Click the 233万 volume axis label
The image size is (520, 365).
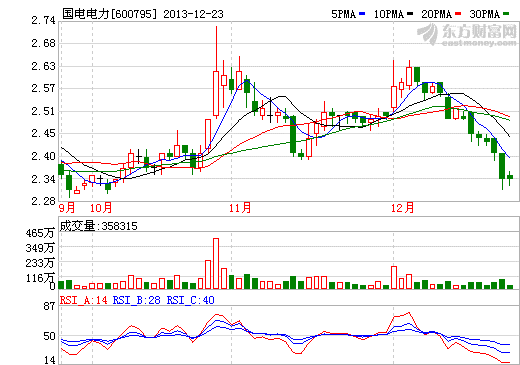(x=40, y=263)
